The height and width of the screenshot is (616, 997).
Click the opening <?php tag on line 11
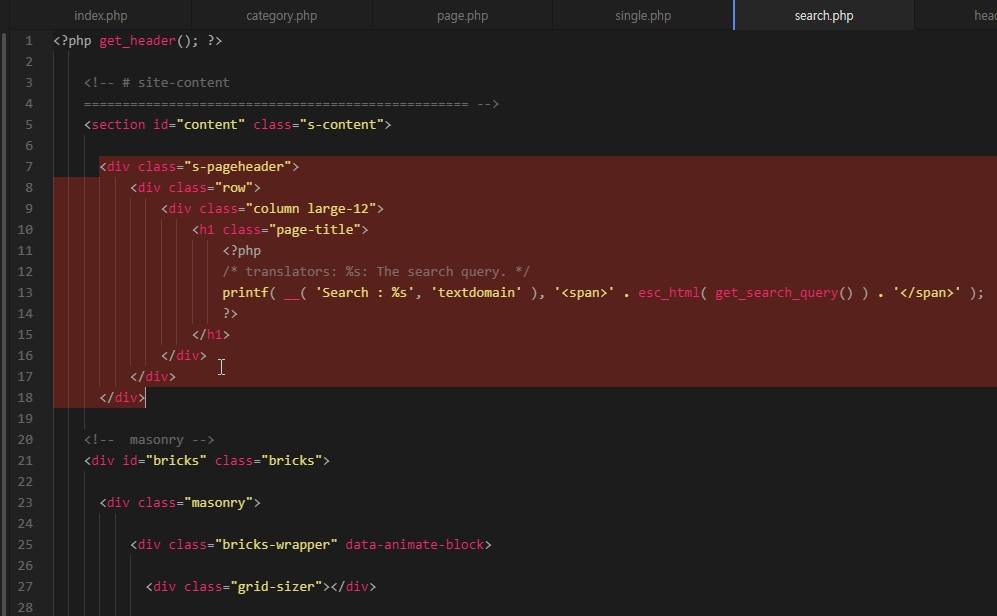[242, 250]
